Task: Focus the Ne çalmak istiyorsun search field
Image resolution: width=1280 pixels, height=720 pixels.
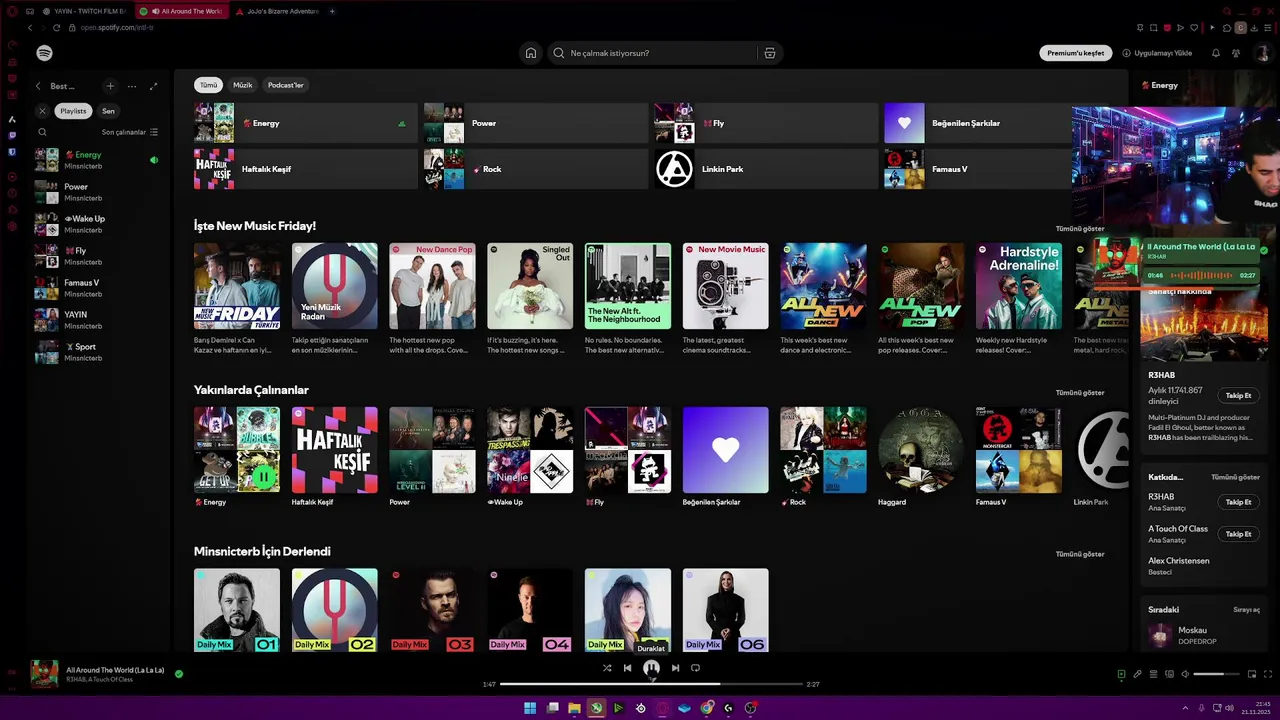Action: tap(651, 53)
